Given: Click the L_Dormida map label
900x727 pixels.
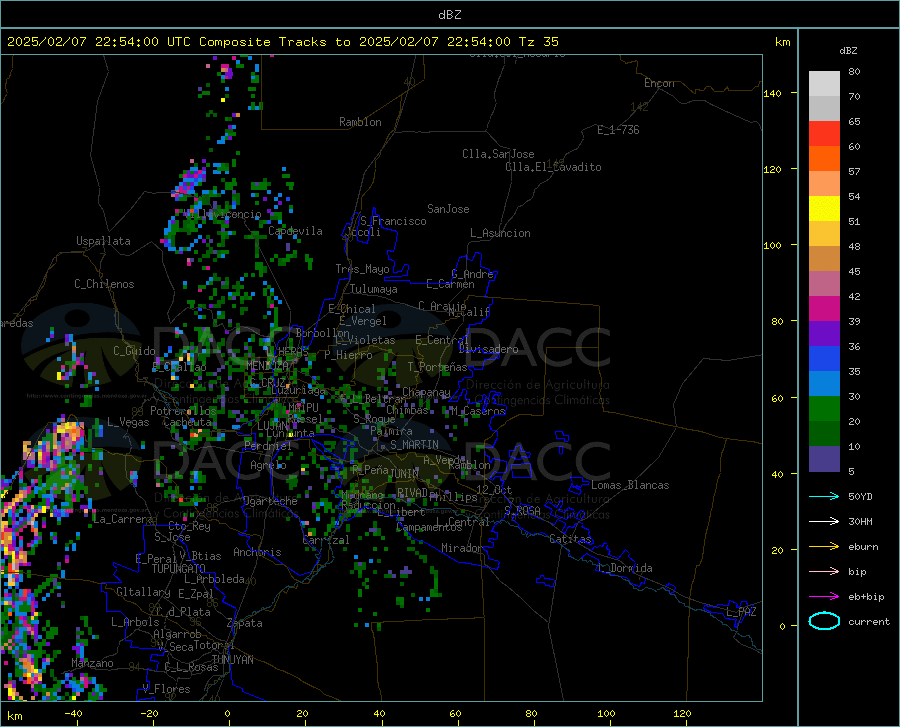Looking at the screenshot, I should [x=624, y=568].
